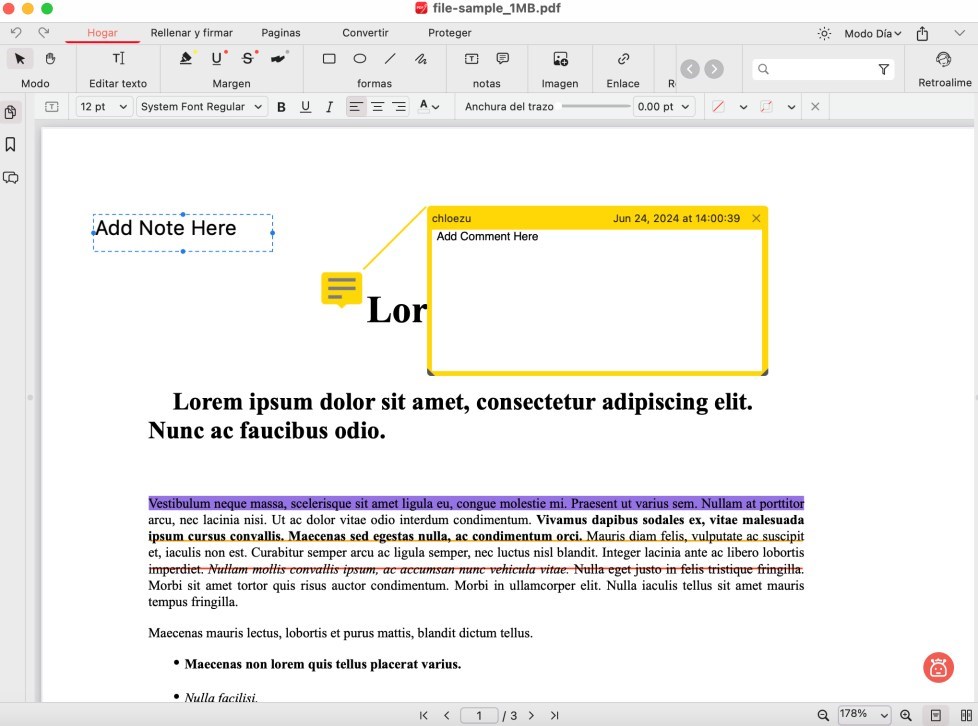The width and height of the screenshot is (978, 726).
Task: Toggle italic formatting in the format bar
Action: click(329, 106)
